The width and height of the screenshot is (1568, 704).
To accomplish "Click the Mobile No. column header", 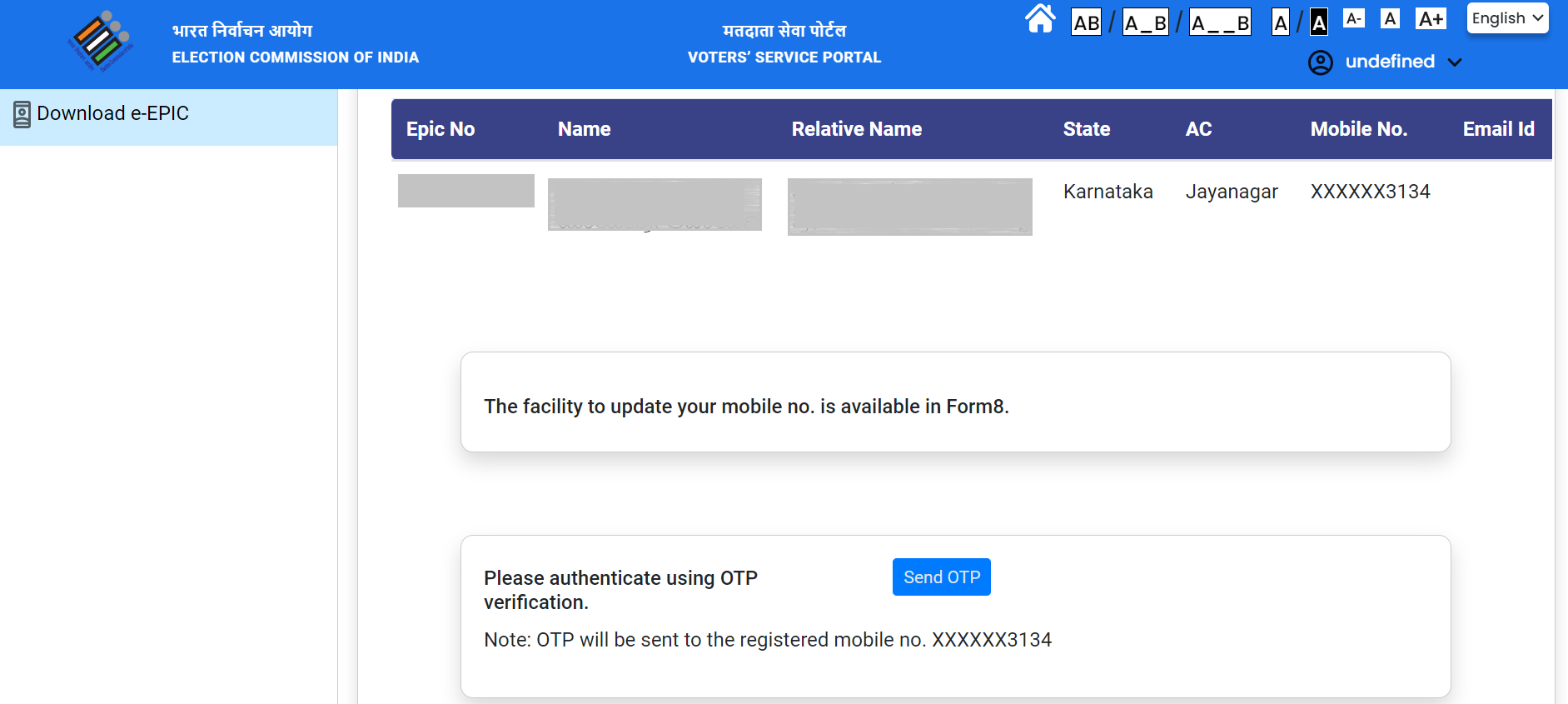I will (x=1358, y=129).
